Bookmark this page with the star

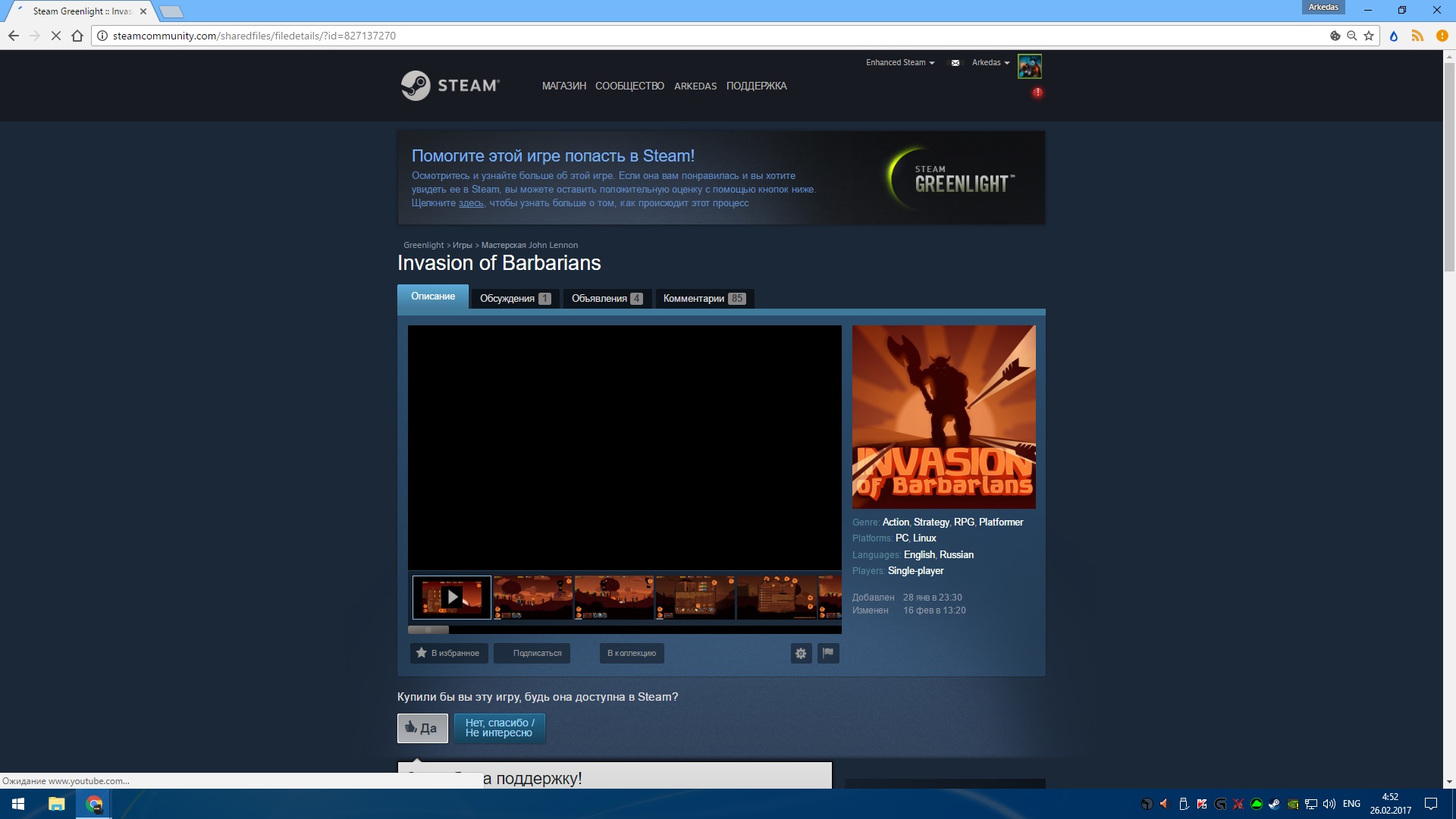click(x=1369, y=36)
